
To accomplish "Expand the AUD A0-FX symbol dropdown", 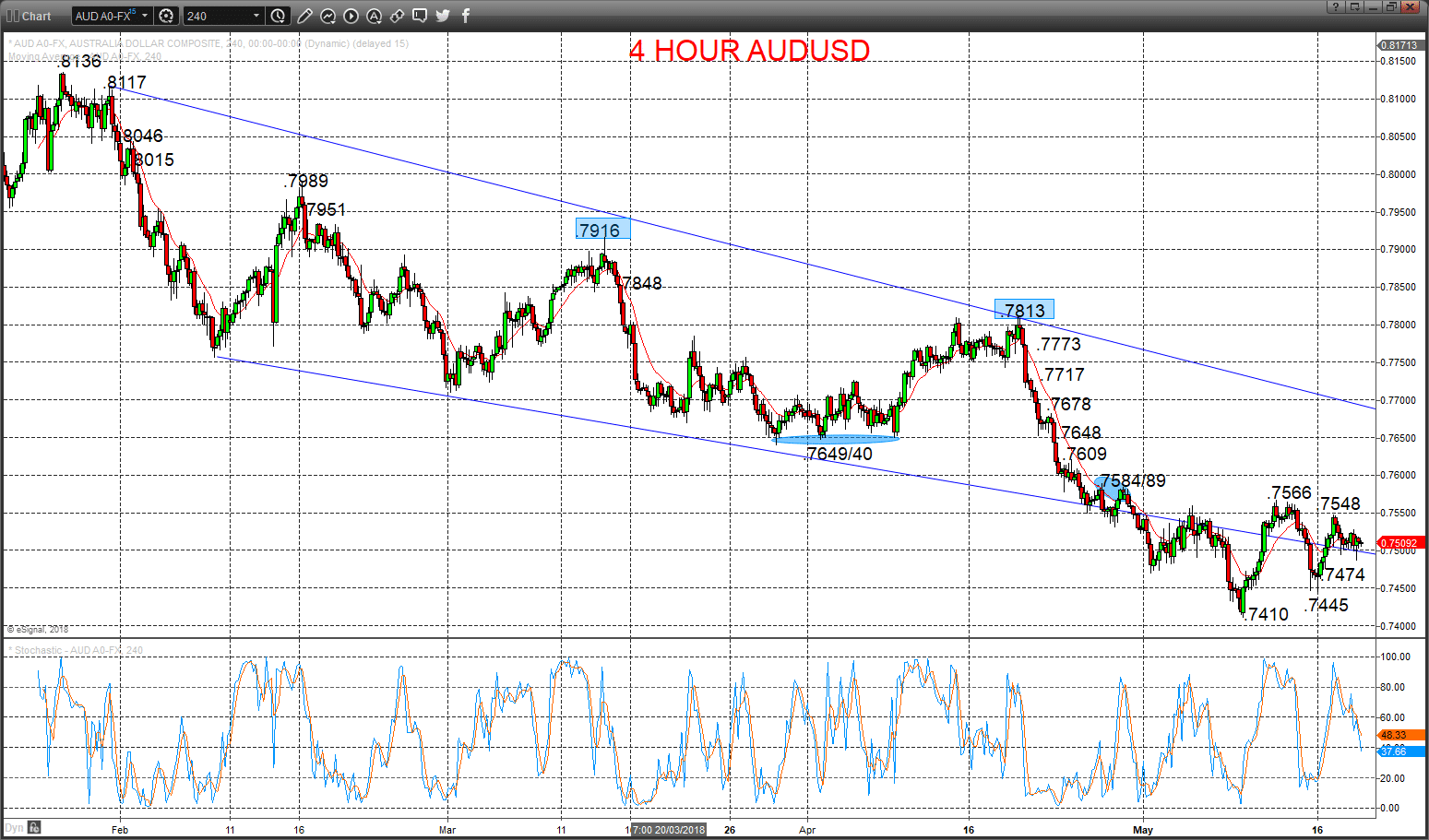I will (x=145, y=16).
